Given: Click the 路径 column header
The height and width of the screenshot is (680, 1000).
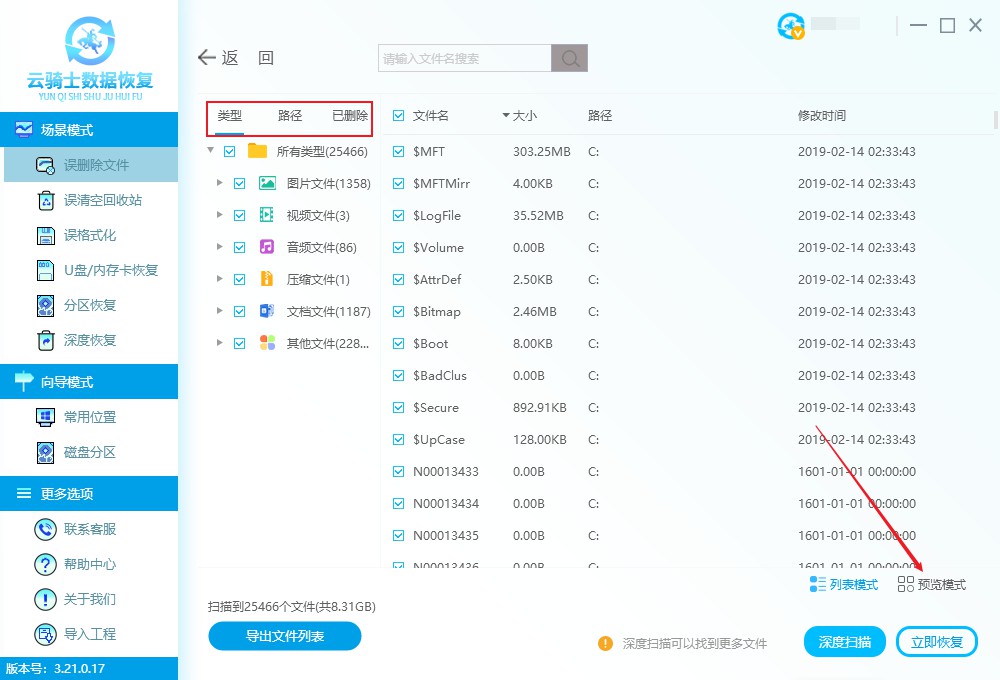Looking at the screenshot, I should [599, 115].
